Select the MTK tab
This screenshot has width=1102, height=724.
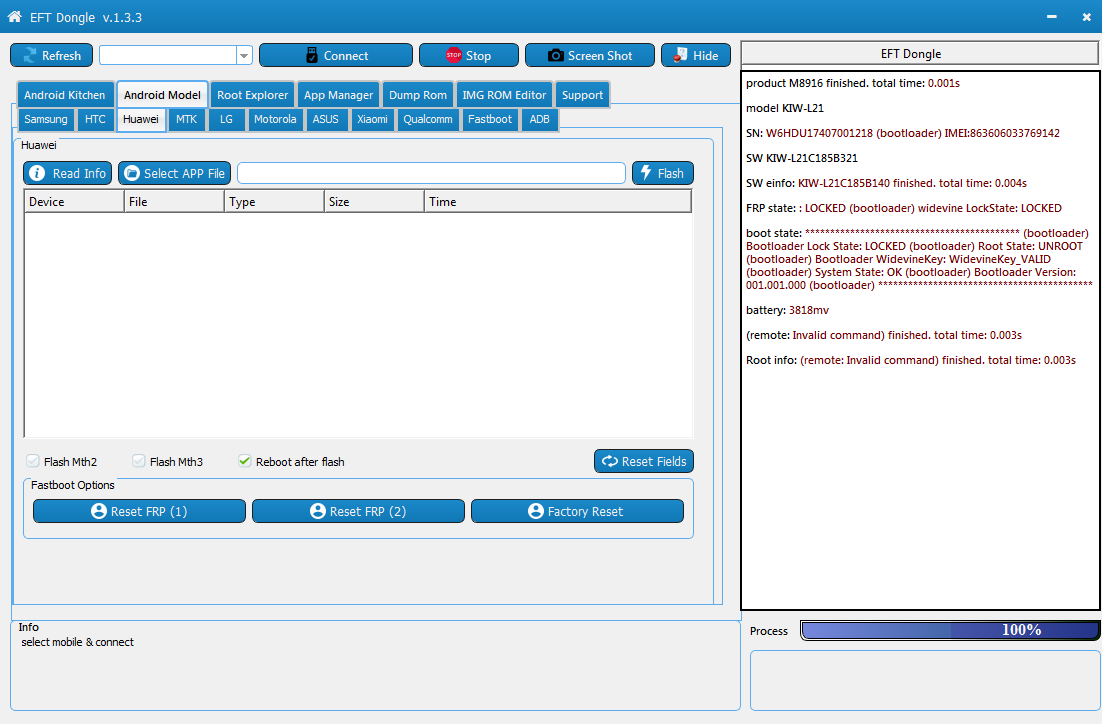coord(186,119)
